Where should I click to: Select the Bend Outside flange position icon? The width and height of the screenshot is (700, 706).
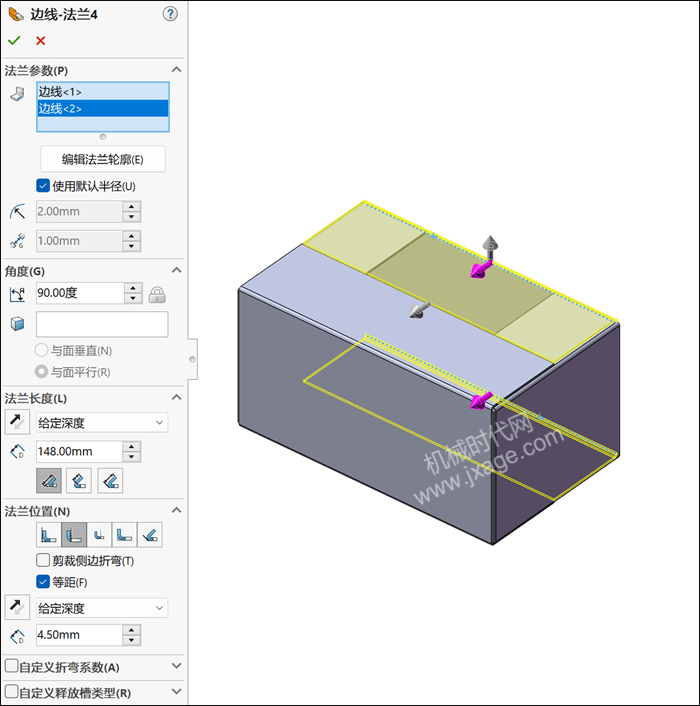pyautogui.click(x=99, y=535)
